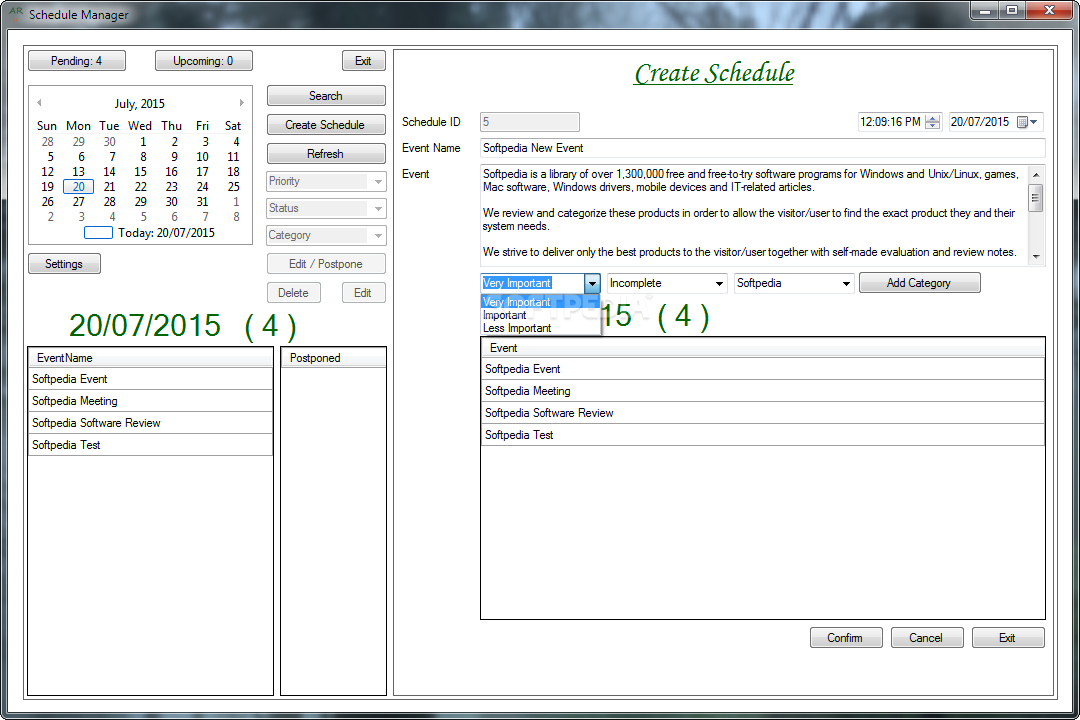Open the Softpedia category dropdown
This screenshot has height=720, width=1080.
click(846, 283)
